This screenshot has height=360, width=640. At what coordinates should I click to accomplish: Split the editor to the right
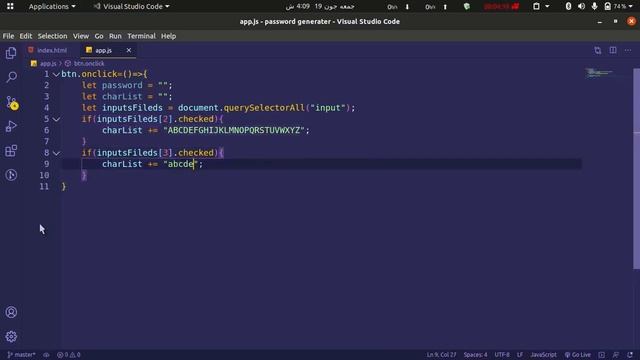pyautogui.click(x=613, y=50)
